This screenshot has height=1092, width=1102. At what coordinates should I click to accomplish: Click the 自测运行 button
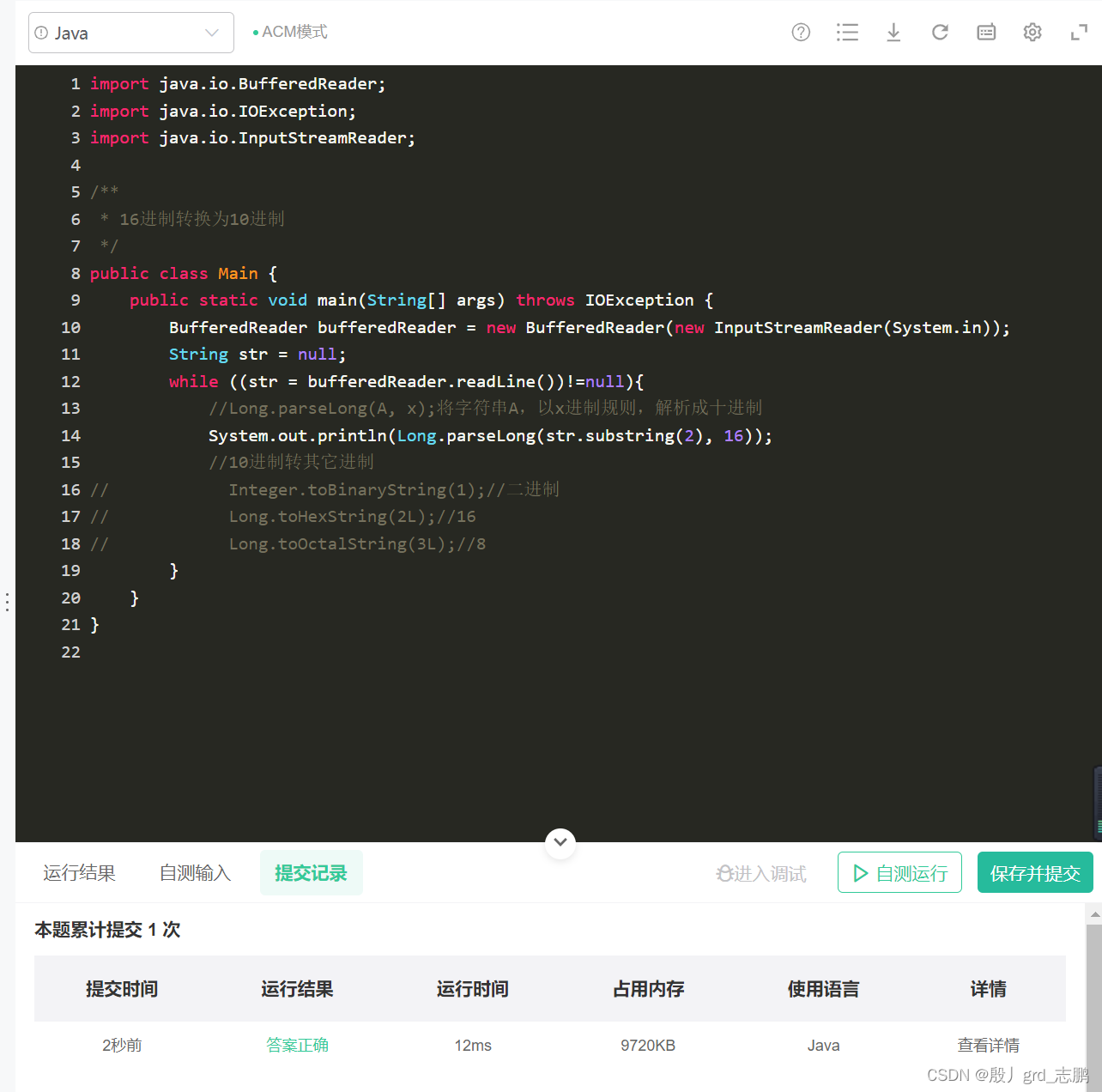(x=899, y=872)
